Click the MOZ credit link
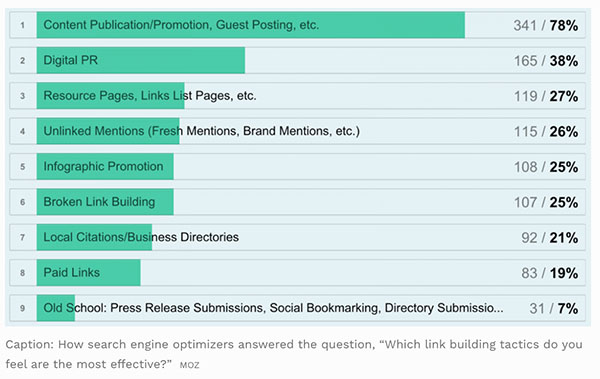The height and width of the screenshot is (379, 600). pos(189,365)
